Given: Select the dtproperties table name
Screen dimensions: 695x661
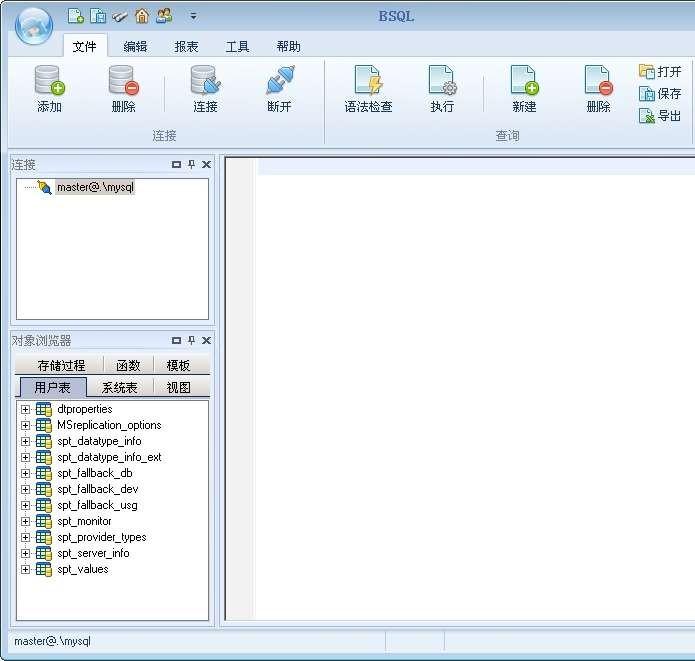Looking at the screenshot, I should click(x=85, y=409).
